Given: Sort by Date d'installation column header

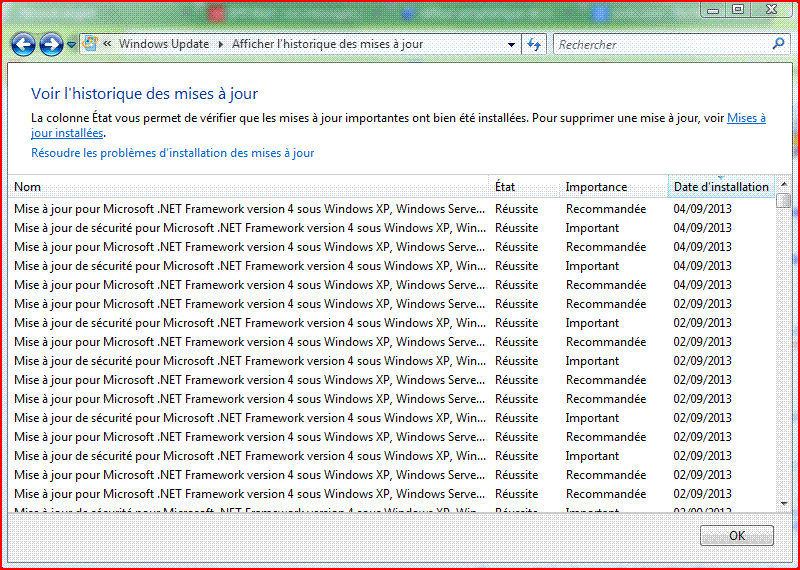Looking at the screenshot, I should point(721,187).
